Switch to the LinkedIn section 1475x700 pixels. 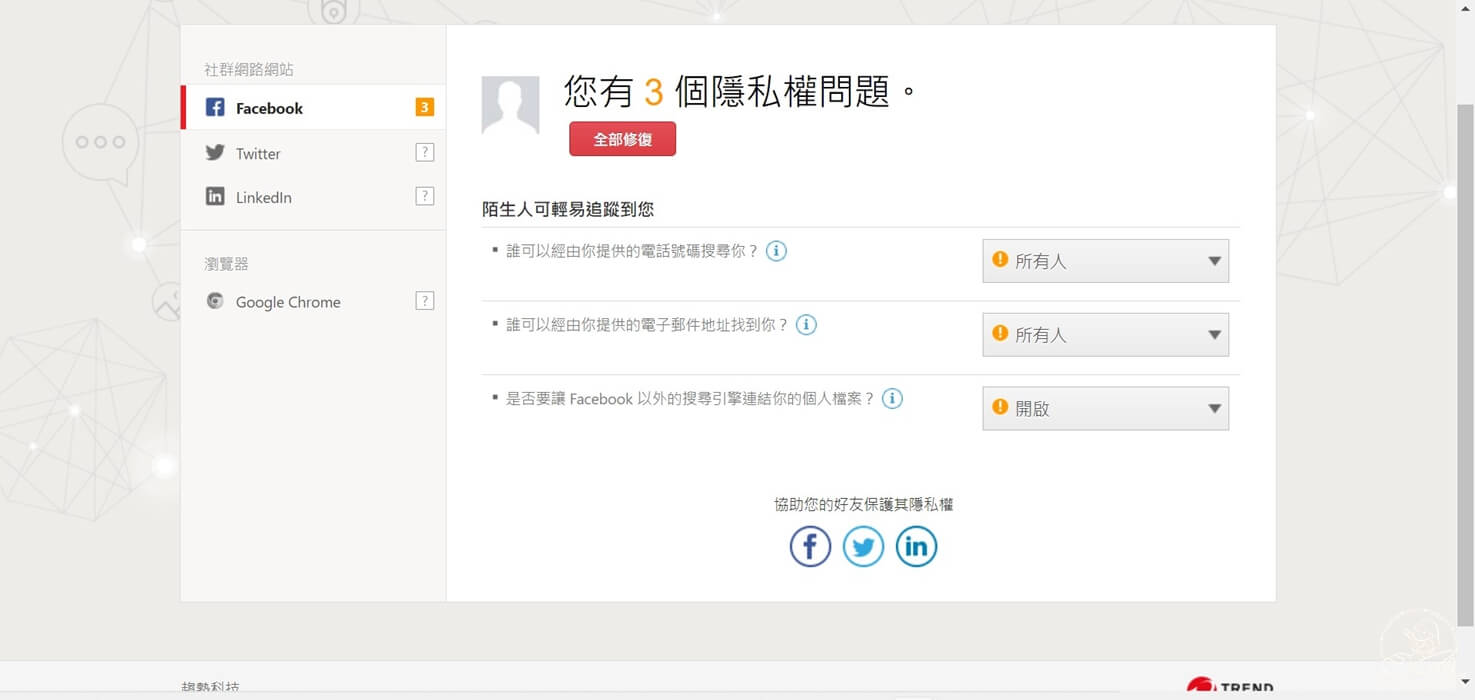[x=263, y=196]
